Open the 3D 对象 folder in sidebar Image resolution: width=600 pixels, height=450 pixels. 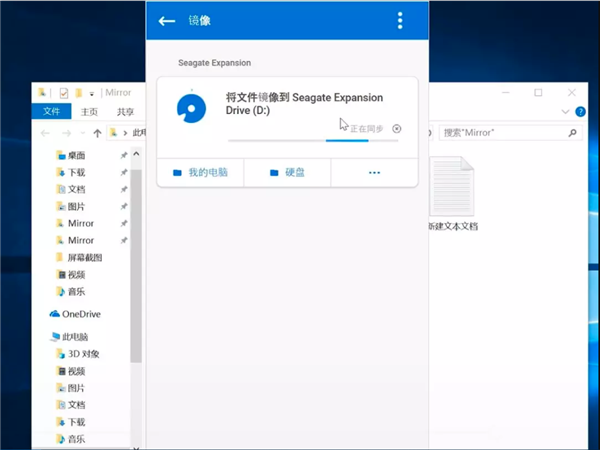78,354
